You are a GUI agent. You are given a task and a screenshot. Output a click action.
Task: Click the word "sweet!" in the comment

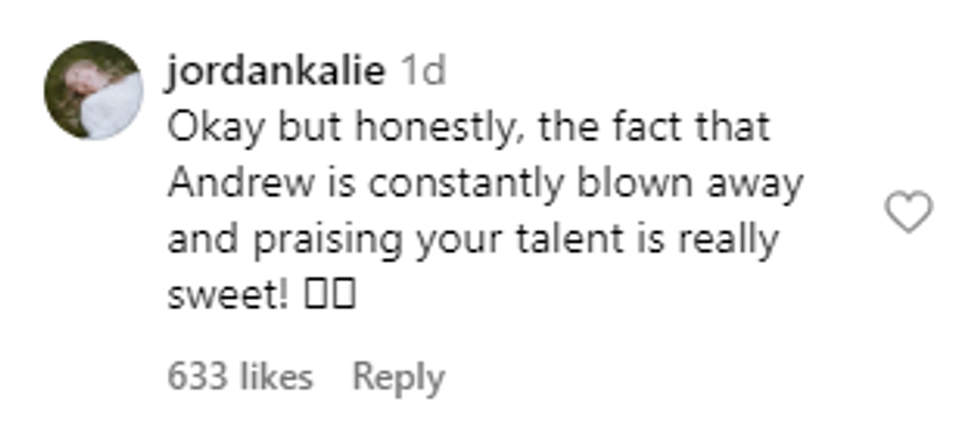click(229, 297)
